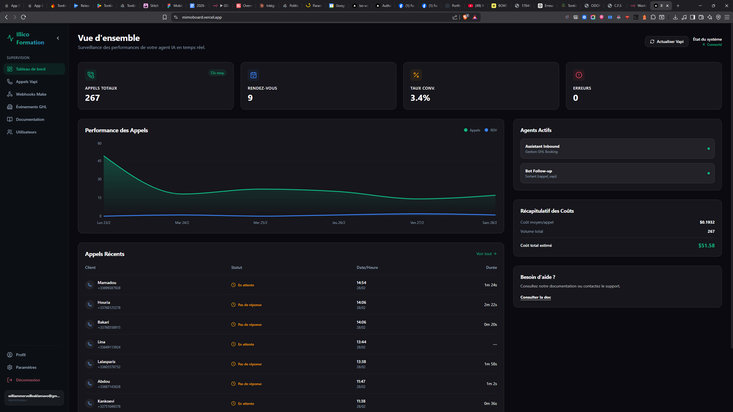Click the Utilisateurs people icon in sidebar
The height and width of the screenshot is (412, 733).
(x=11, y=132)
